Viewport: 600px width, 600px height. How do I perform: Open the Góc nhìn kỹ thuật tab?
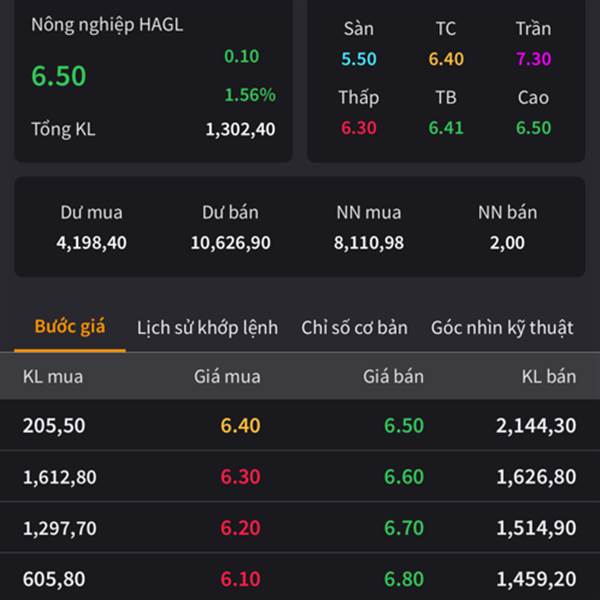[x=502, y=327]
